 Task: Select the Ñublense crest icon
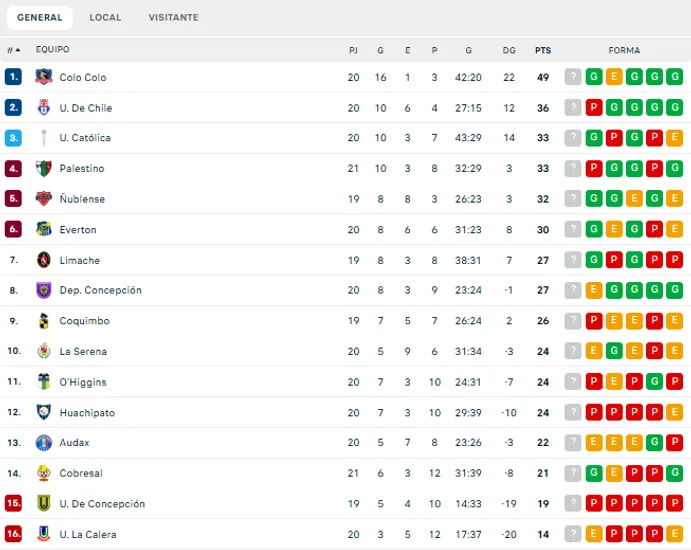point(44,199)
